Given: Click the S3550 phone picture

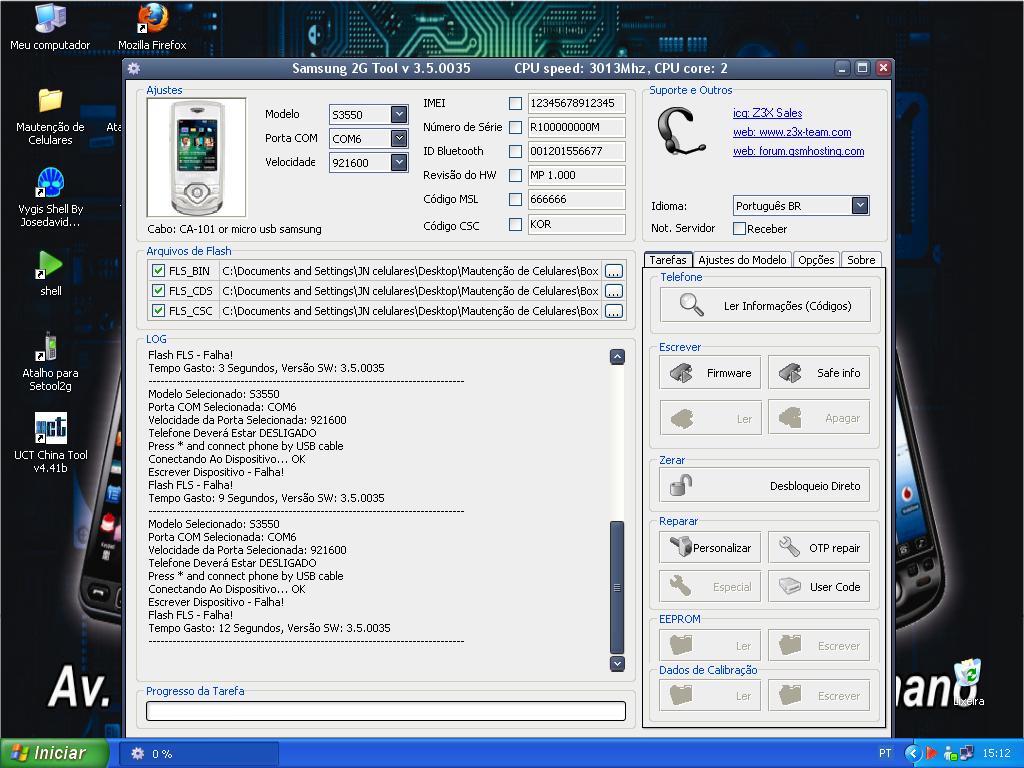Looking at the screenshot, I should (197, 157).
